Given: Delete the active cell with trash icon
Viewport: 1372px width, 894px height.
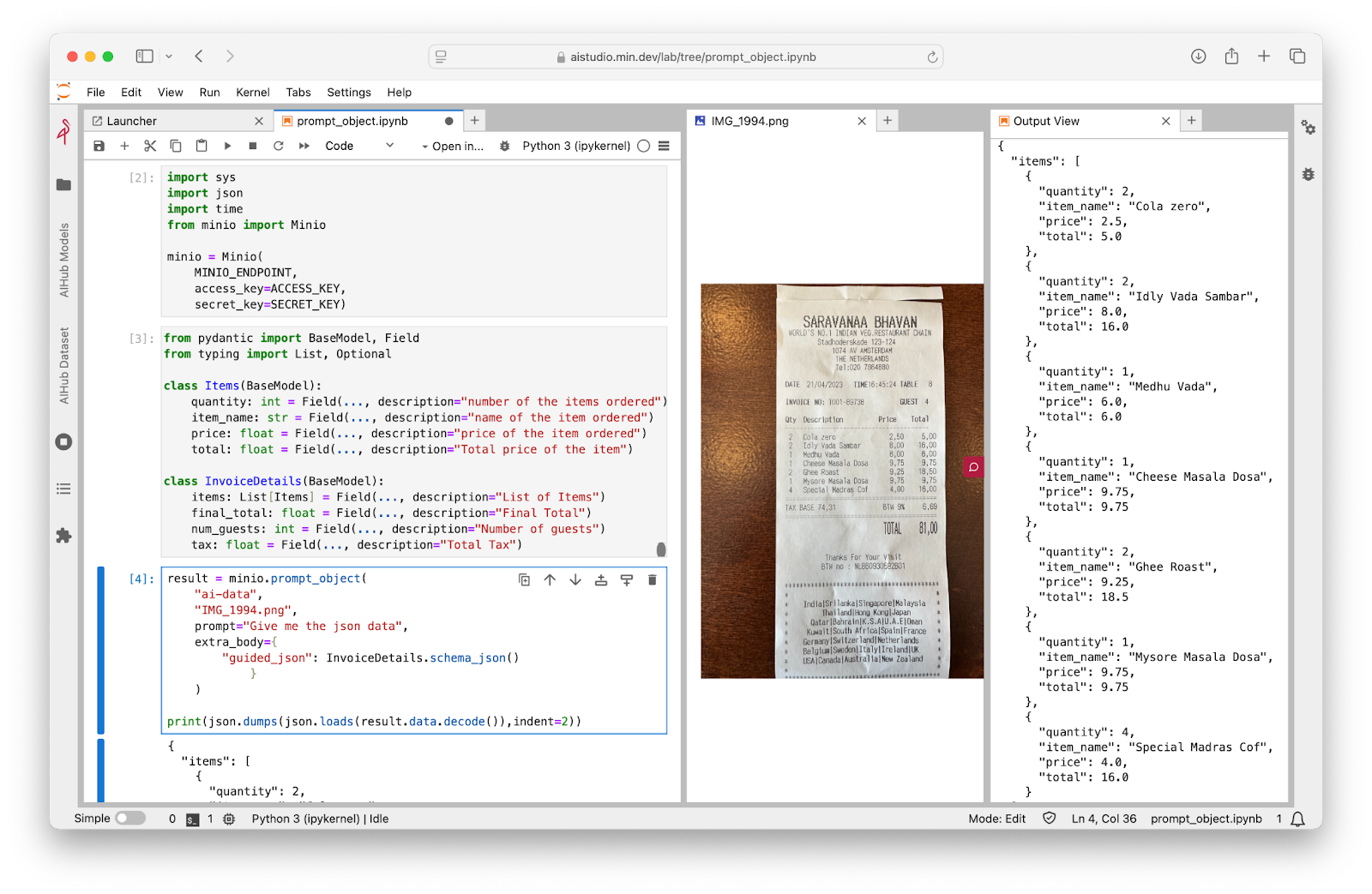Looking at the screenshot, I should click(652, 580).
